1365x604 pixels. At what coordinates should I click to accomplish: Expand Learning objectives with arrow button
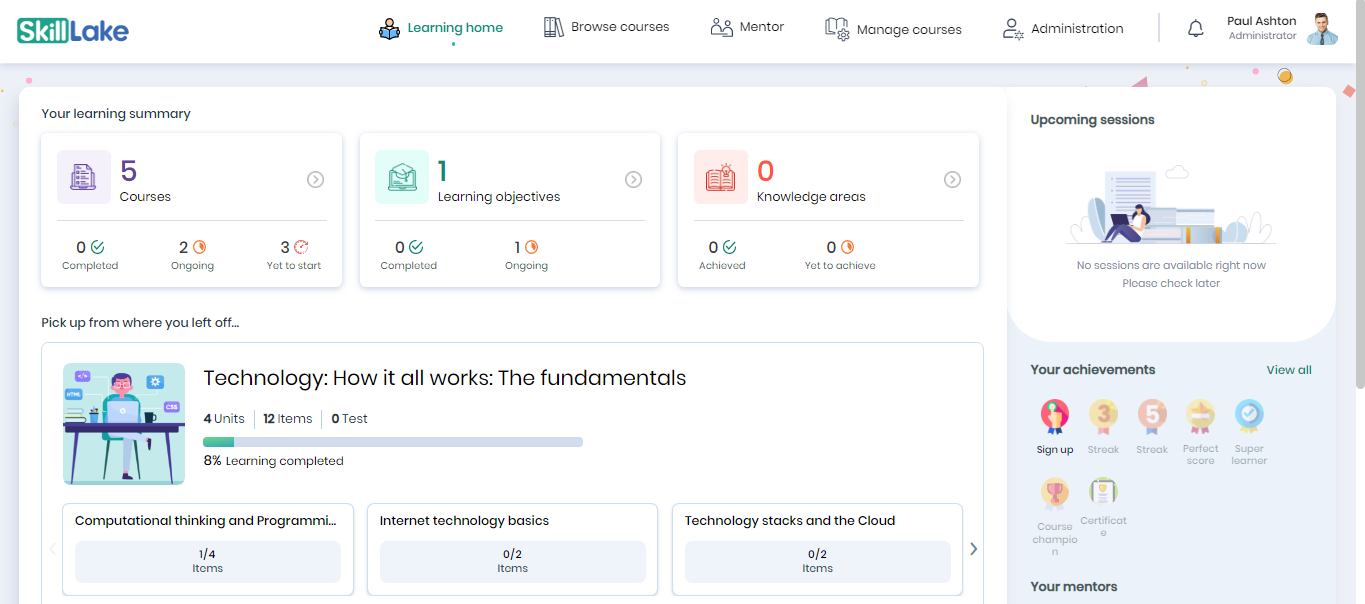point(633,180)
